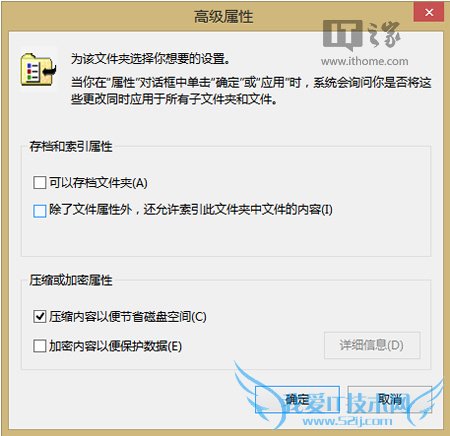The image size is (450, 436).
Task: Click the www.ithome.com watermark link
Action: [365, 61]
